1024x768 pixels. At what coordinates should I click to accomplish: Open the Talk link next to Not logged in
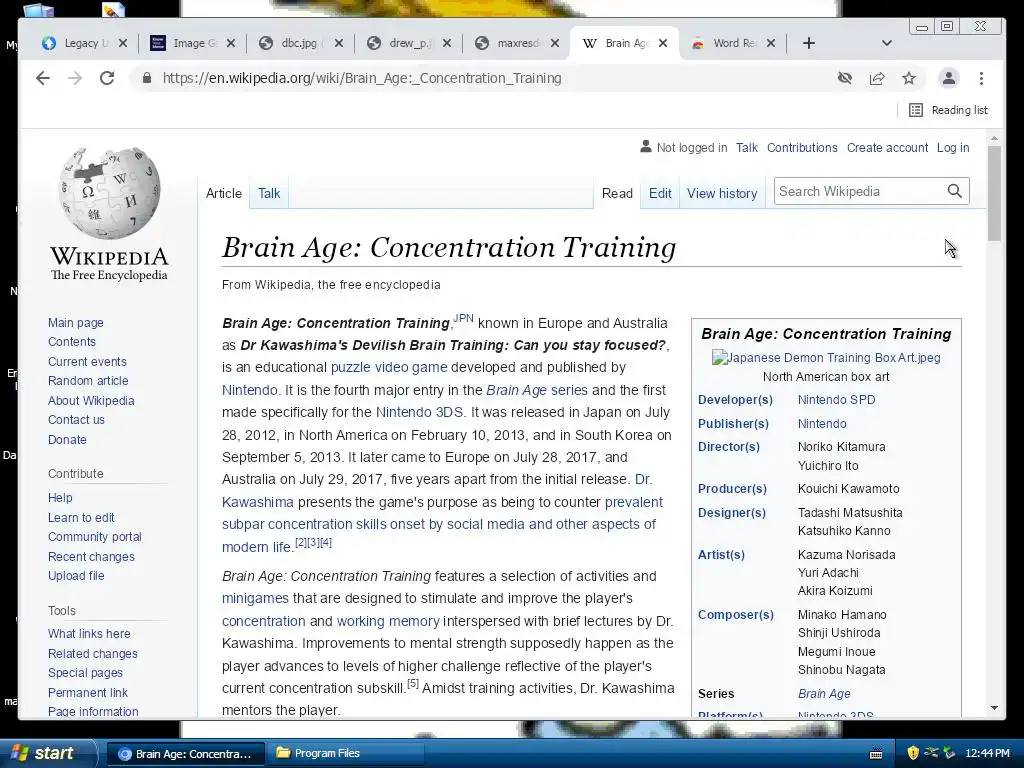coord(746,148)
